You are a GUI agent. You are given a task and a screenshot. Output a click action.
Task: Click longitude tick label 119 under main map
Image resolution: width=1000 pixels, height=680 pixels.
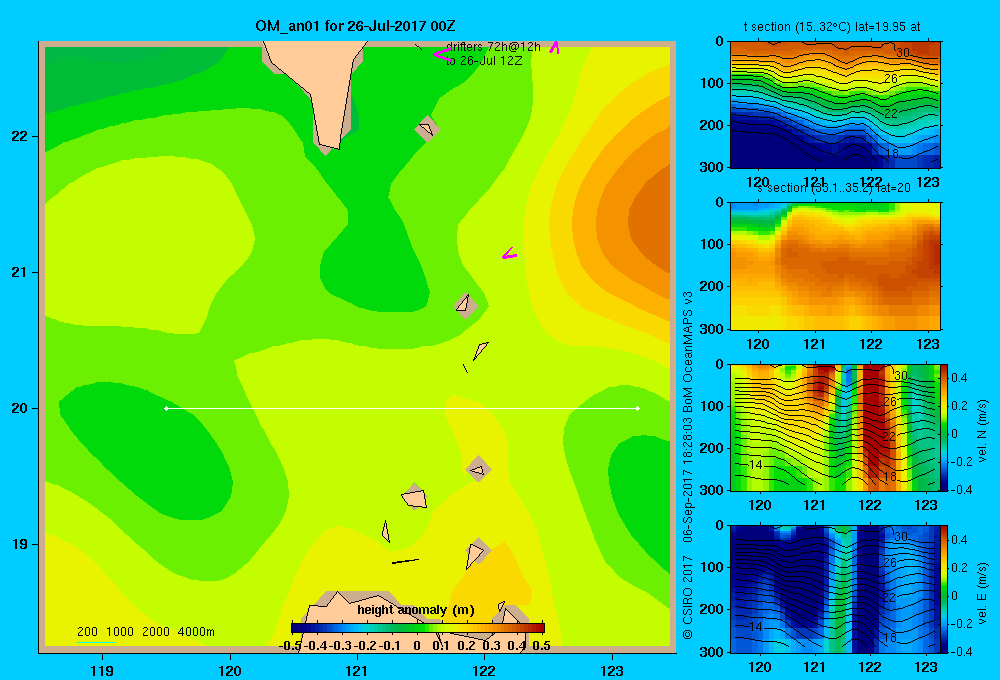point(102,670)
